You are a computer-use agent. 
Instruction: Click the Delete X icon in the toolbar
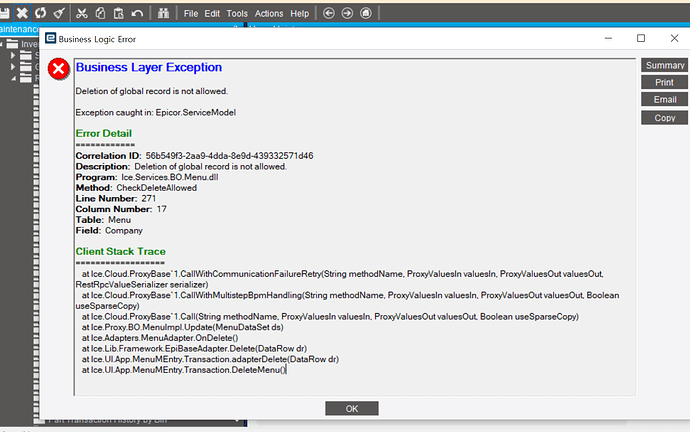coord(22,13)
